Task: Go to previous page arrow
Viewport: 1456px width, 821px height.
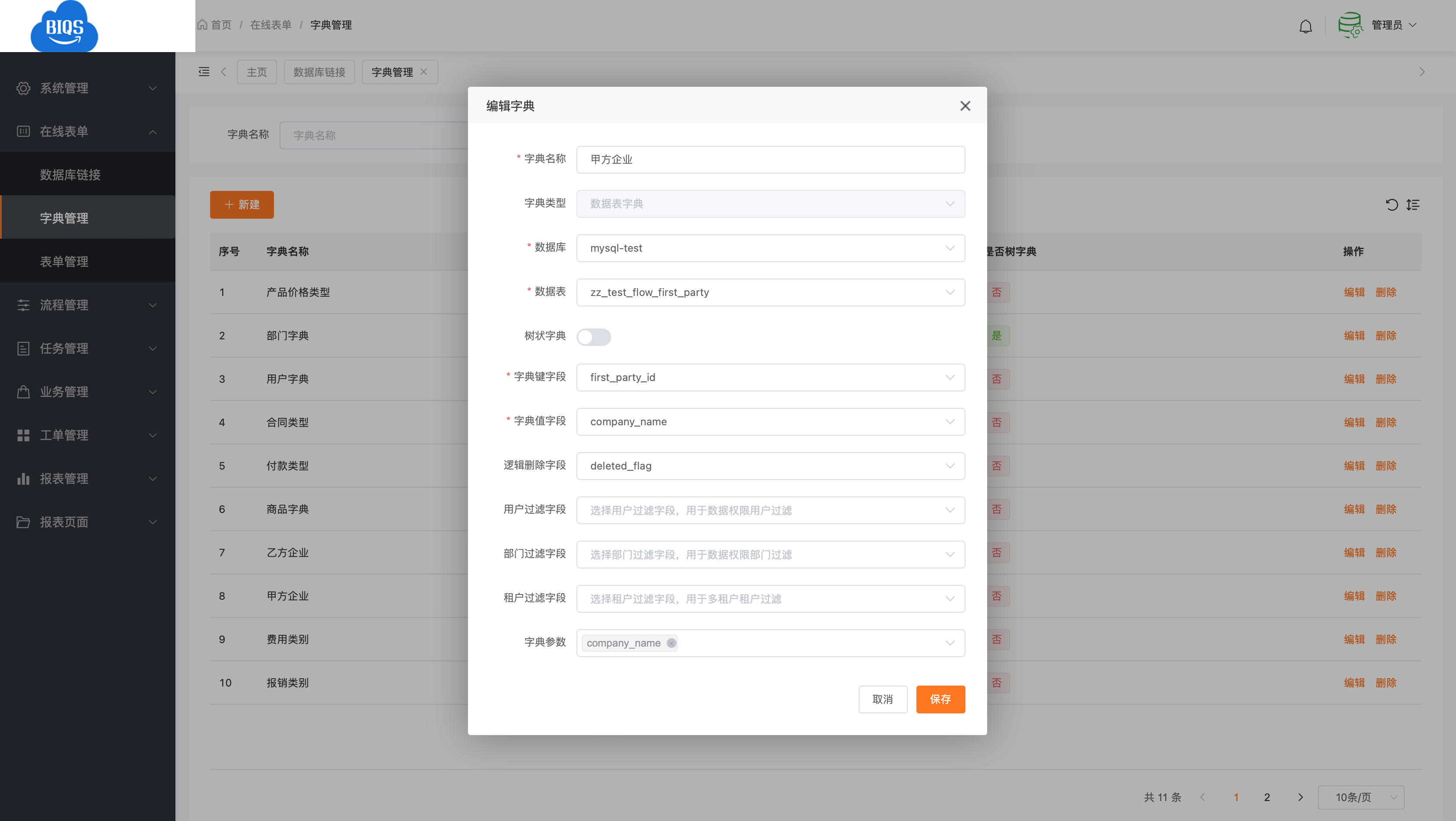Action: point(1202,797)
